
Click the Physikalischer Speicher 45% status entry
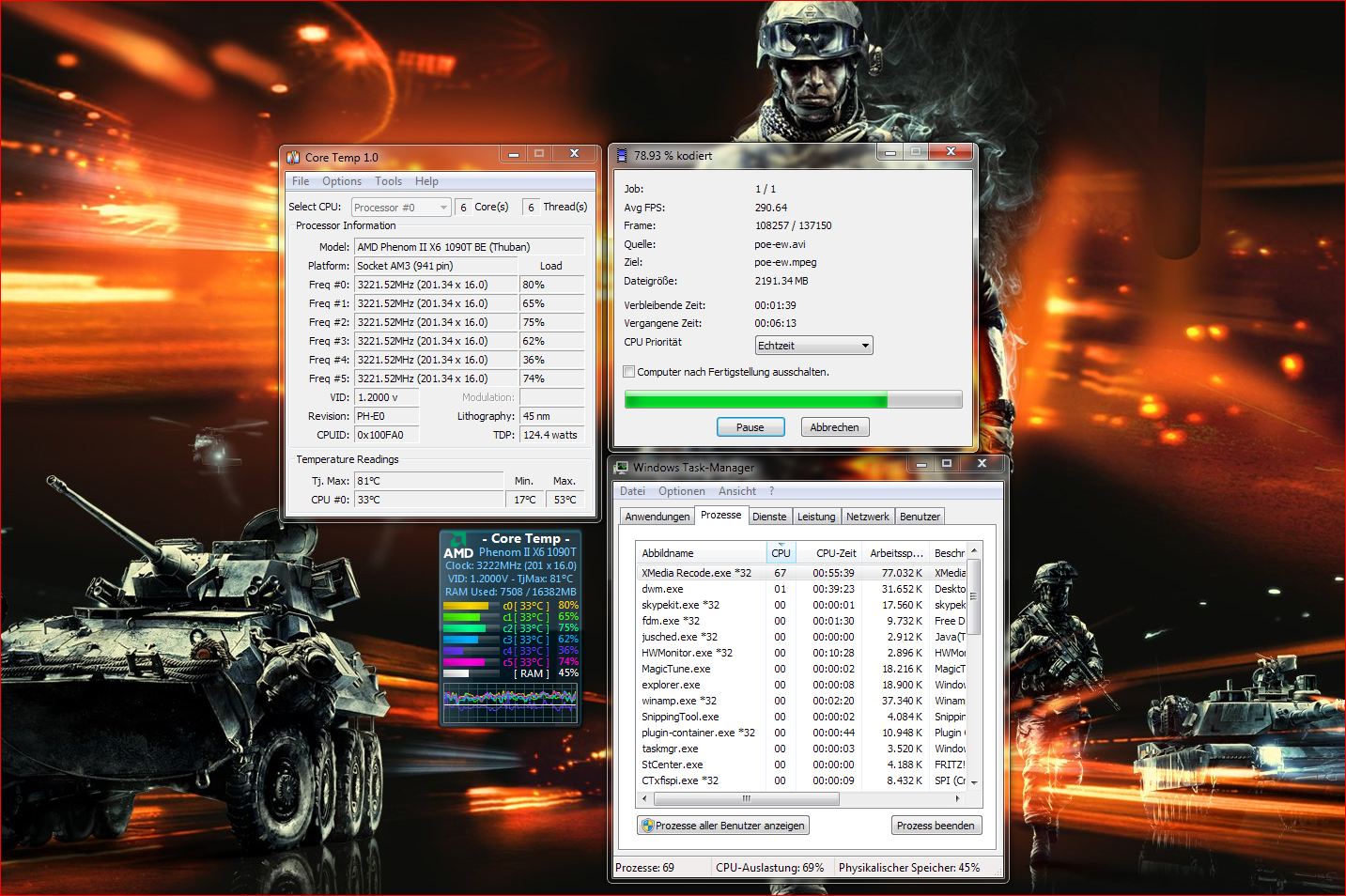(909, 868)
